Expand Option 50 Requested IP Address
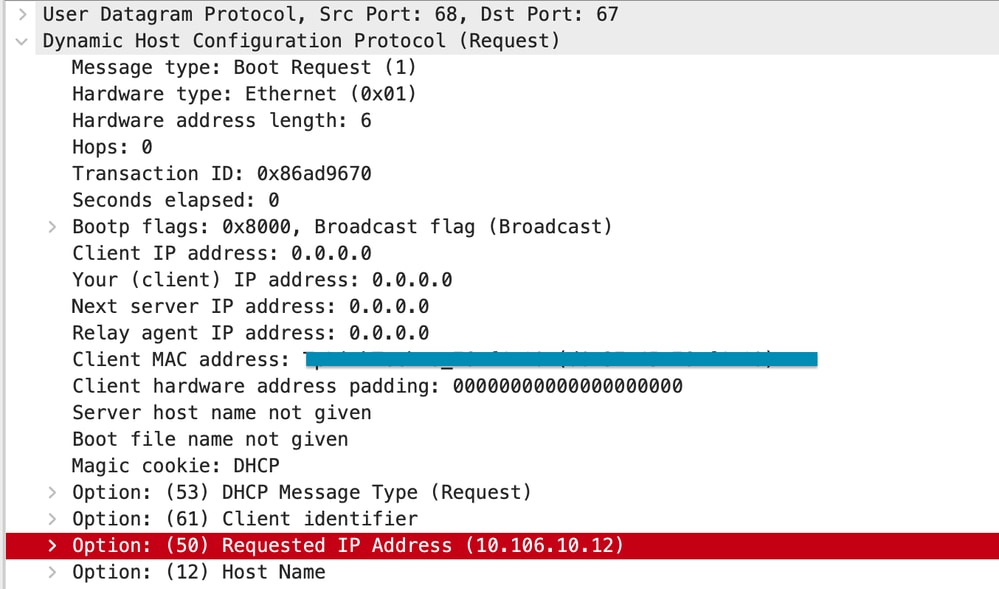This screenshot has width=999, height=589. (52, 546)
